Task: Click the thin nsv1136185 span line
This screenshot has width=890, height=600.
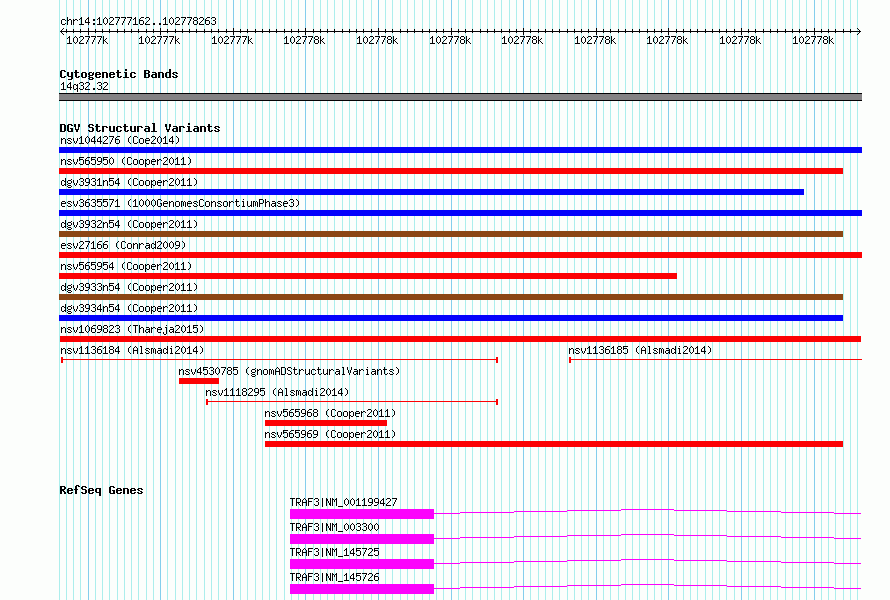Action: point(715,360)
